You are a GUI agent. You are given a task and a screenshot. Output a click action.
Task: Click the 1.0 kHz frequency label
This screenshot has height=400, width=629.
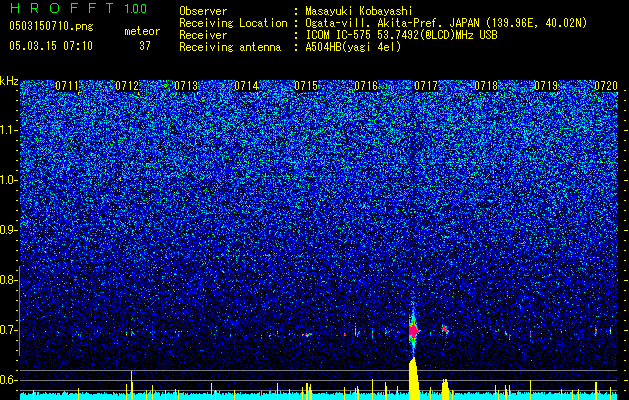click(x=8, y=181)
